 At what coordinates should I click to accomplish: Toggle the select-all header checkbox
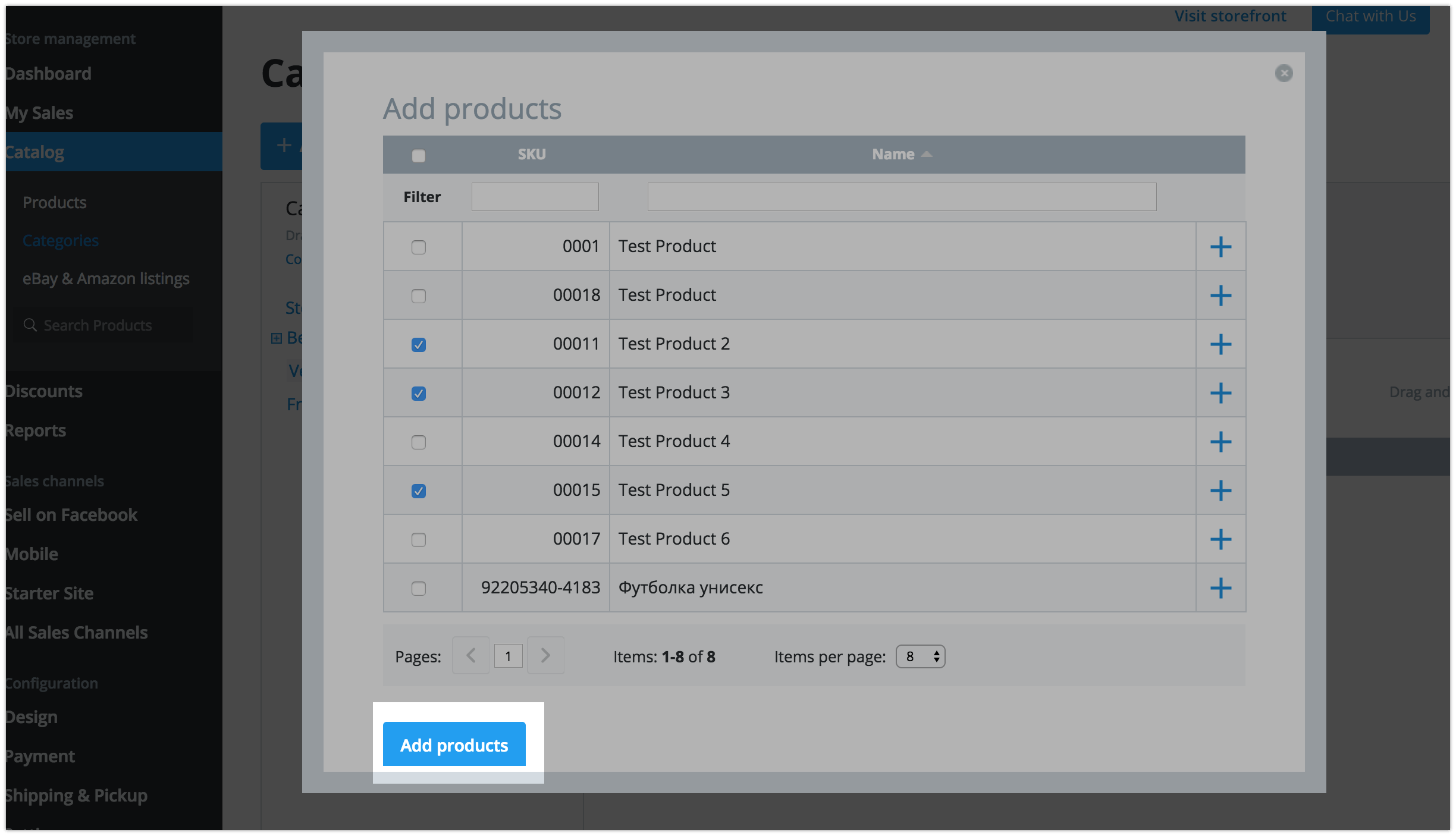click(419, 155)
